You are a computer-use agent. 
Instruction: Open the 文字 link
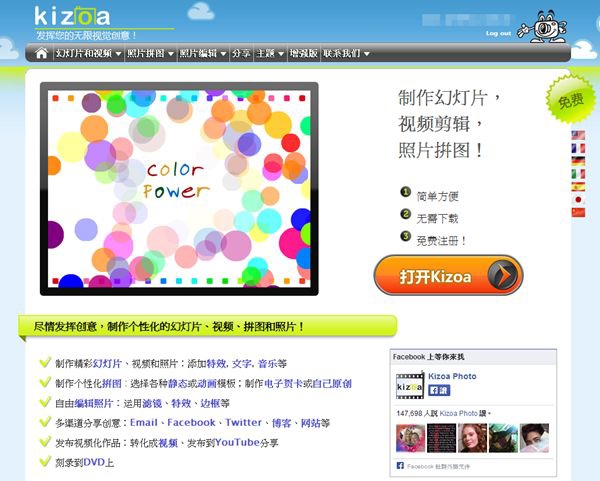point(242,364)
